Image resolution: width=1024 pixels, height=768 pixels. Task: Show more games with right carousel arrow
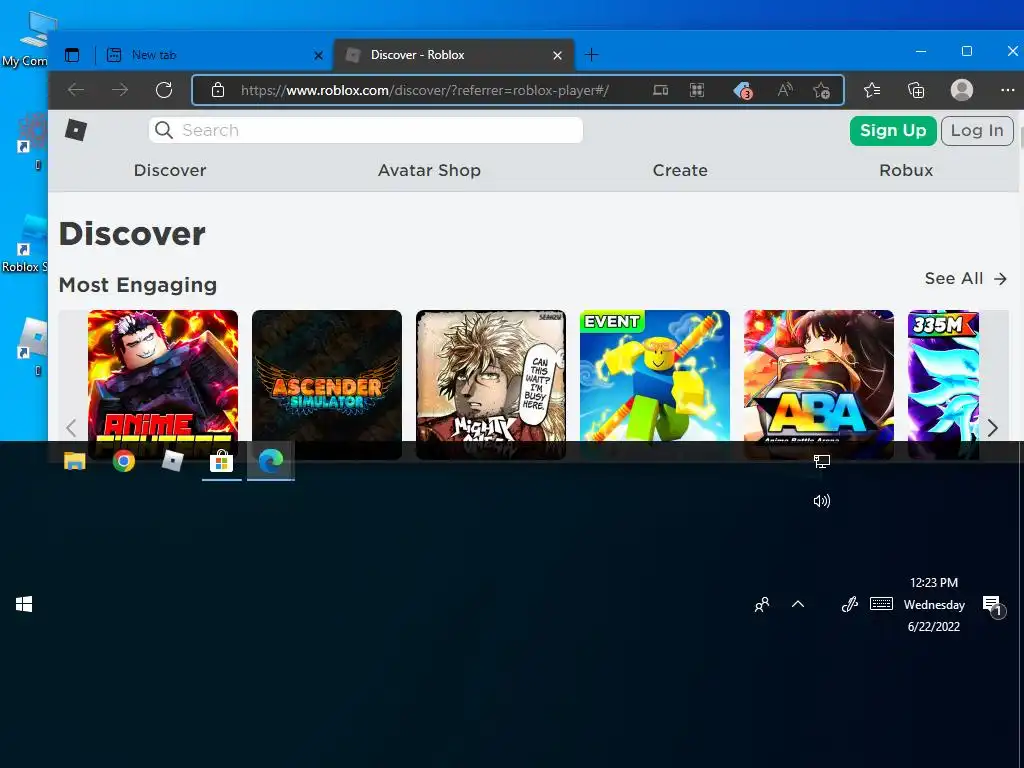(993, 428)
